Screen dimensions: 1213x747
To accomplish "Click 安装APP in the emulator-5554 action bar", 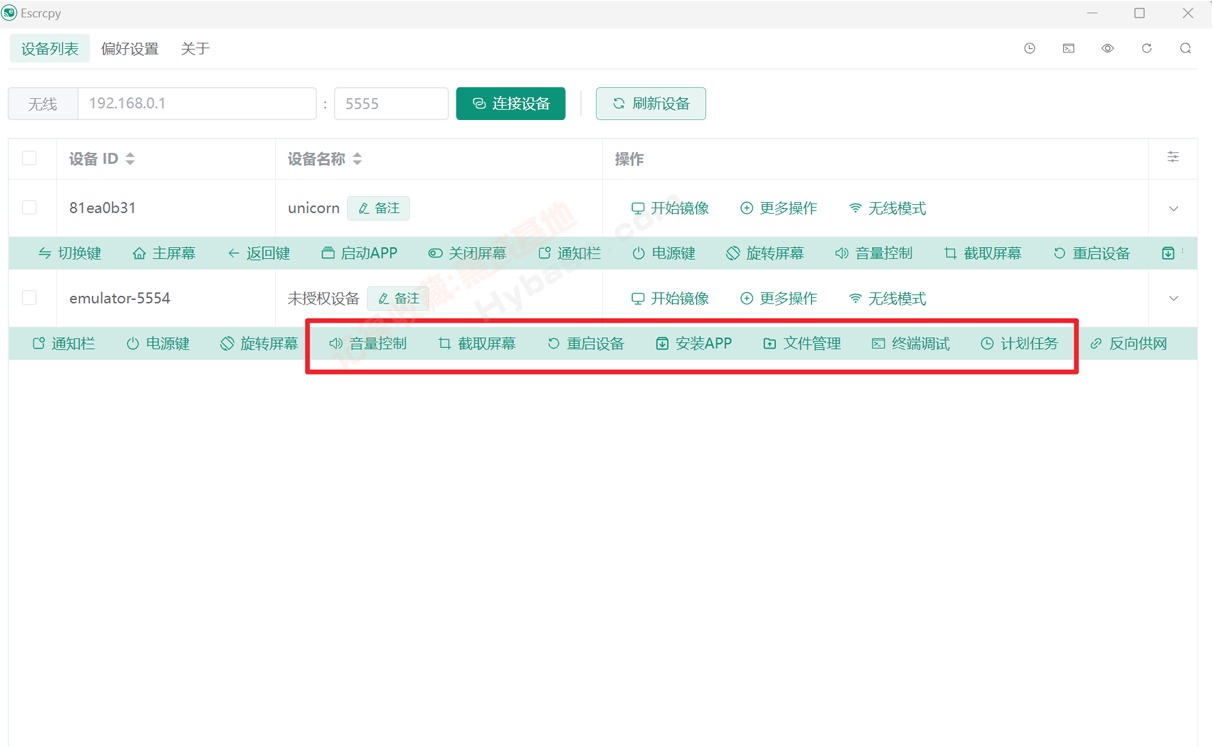I will tap(693, 343).
